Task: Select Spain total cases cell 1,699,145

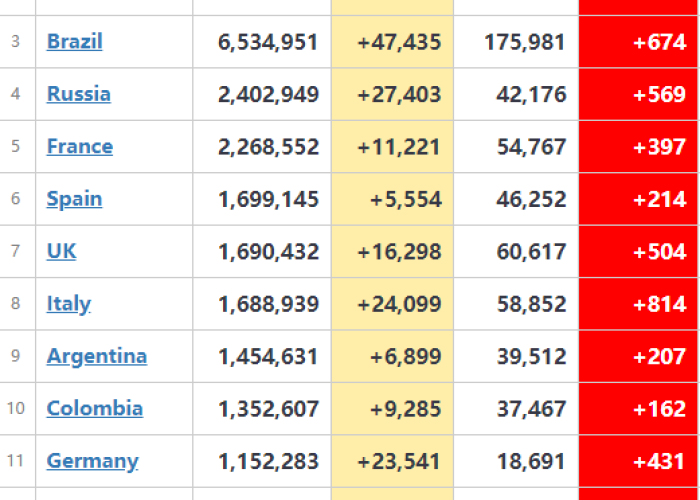Action: point(268,199)
